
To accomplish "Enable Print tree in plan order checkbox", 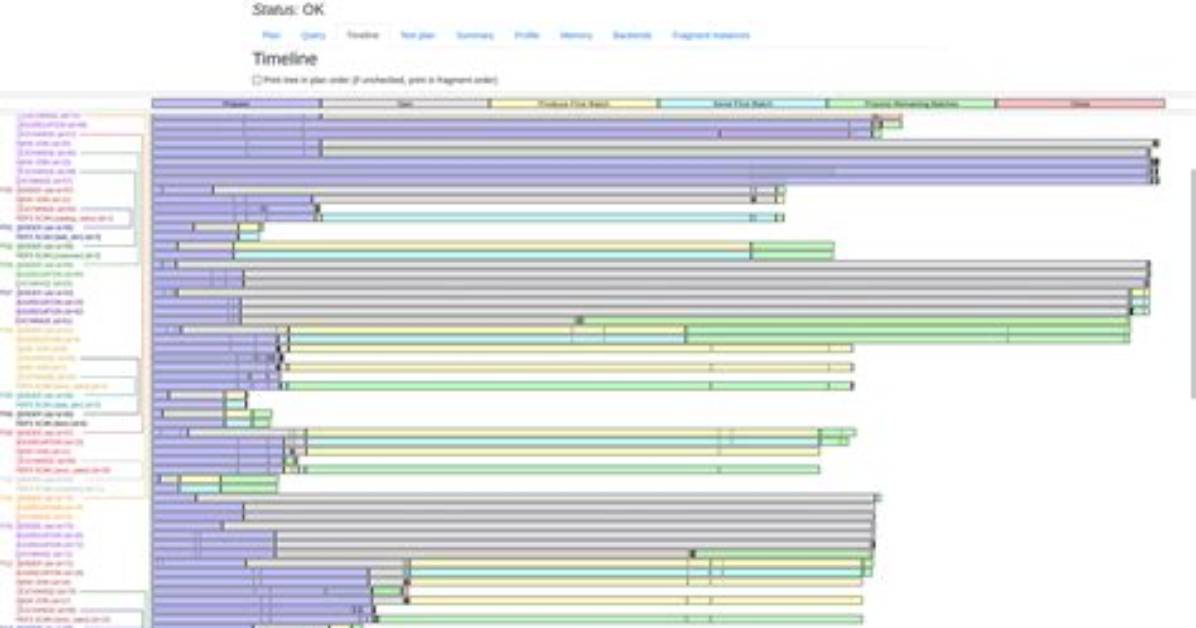I will click(257, 80).
